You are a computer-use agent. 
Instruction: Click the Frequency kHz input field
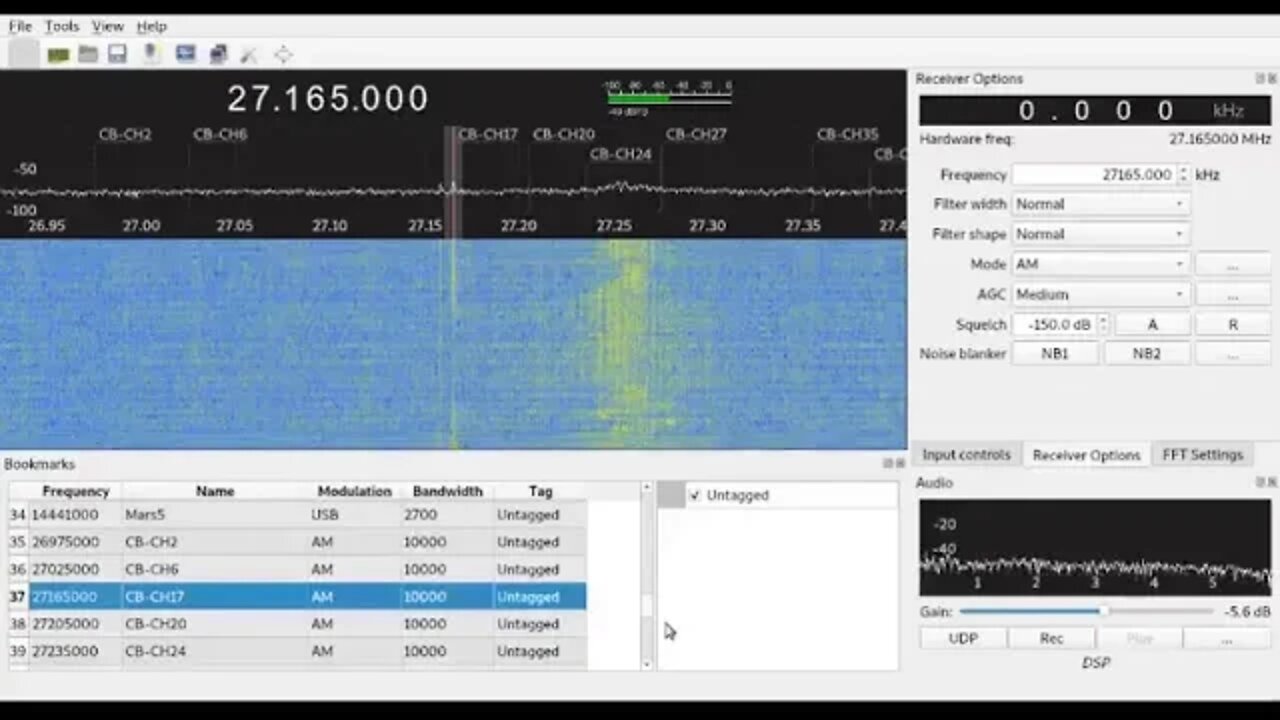[x=1095, y=174]
